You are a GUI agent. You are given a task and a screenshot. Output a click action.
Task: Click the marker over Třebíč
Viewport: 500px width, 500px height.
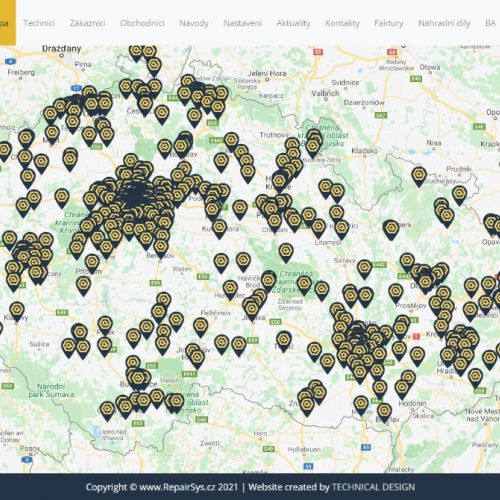[x=284, y=341]
